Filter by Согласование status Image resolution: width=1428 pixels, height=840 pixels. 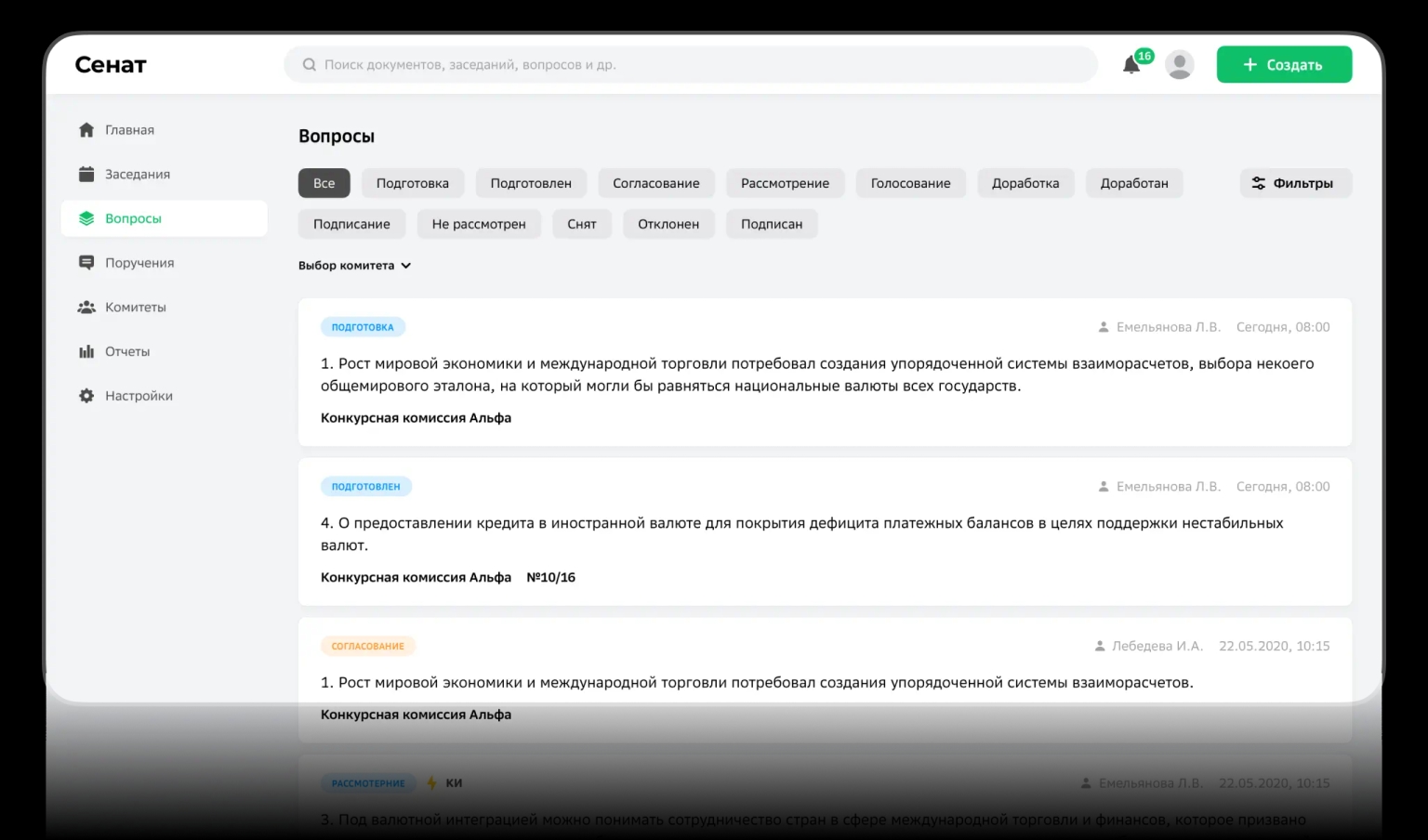tap(656, 183)
